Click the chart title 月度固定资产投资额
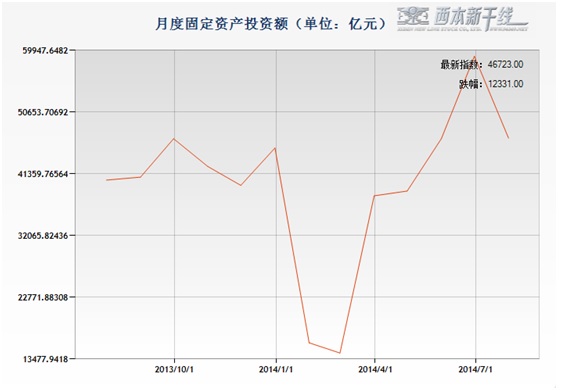 (x=222, y=24)
